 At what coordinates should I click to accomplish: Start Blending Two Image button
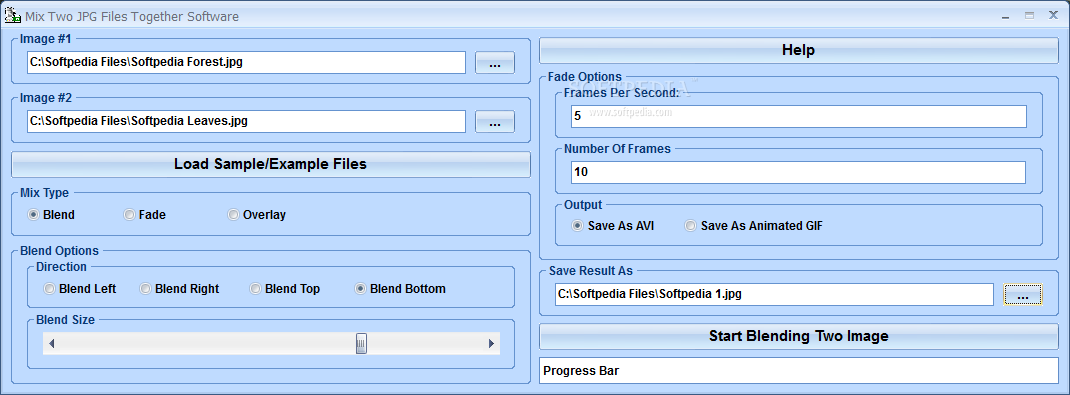798,336
